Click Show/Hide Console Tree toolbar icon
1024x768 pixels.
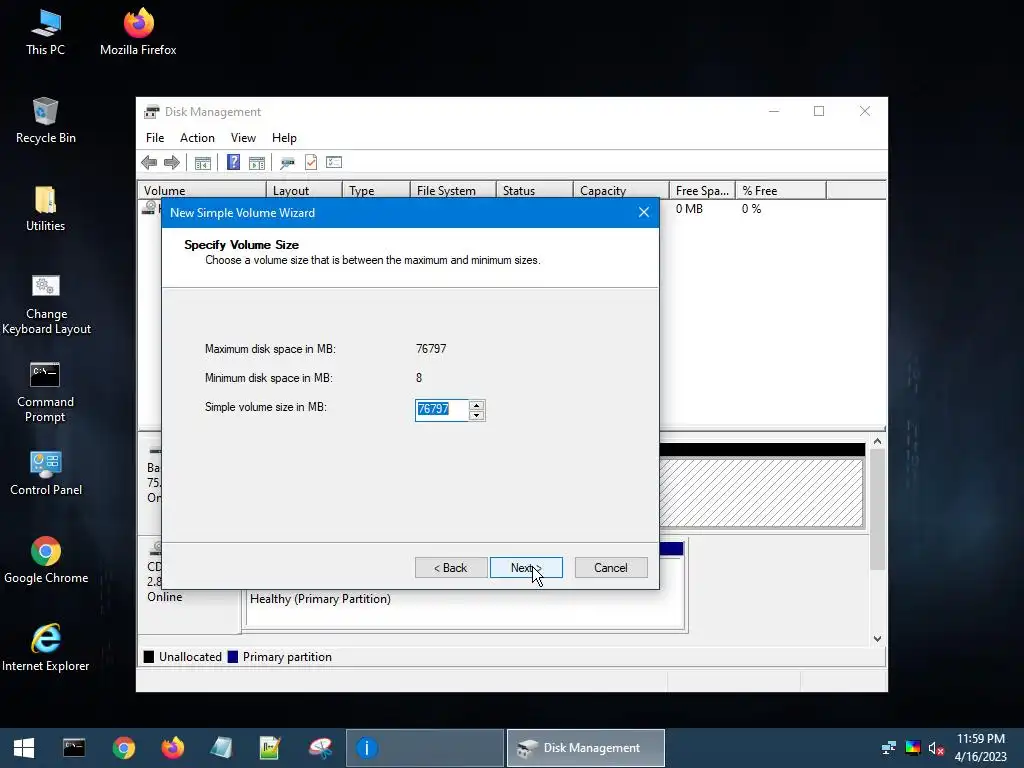tap(202, 163)
